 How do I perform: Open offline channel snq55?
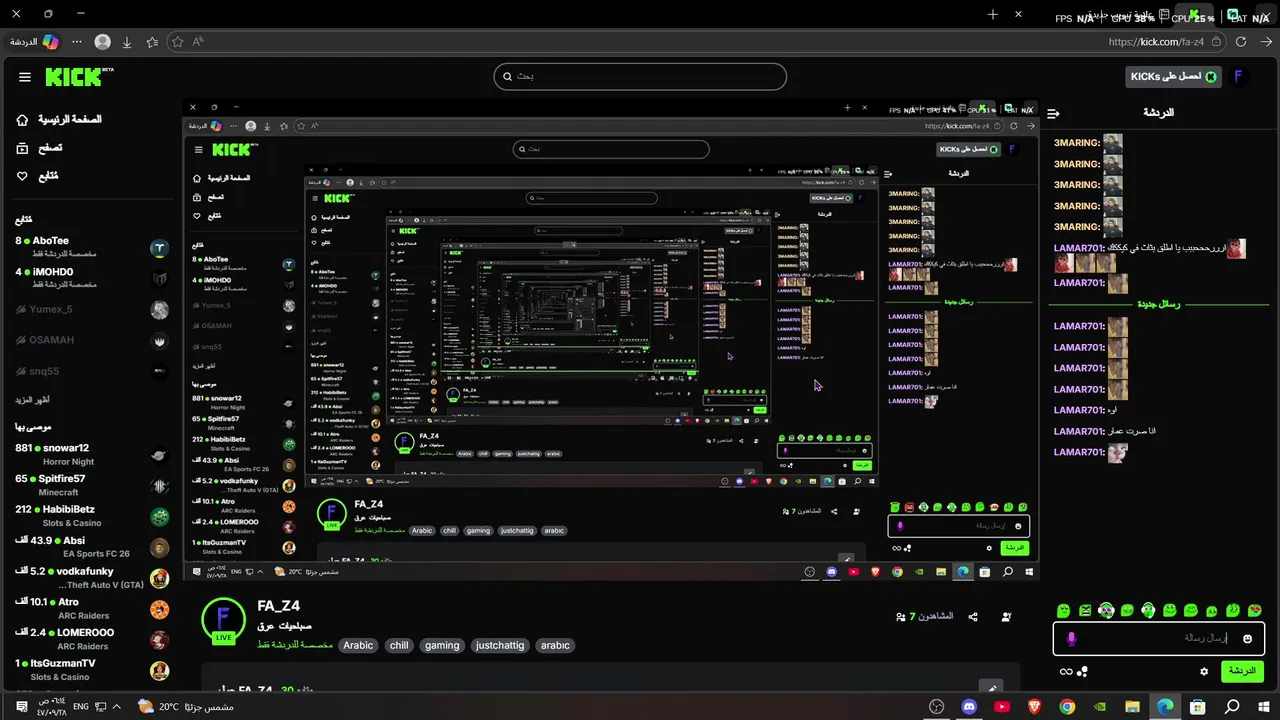(92, 371)
